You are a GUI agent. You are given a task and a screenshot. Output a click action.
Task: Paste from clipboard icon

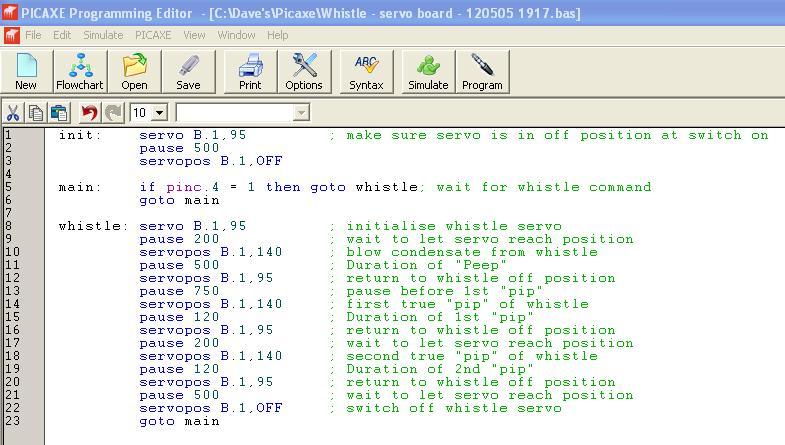pos(59,113)
